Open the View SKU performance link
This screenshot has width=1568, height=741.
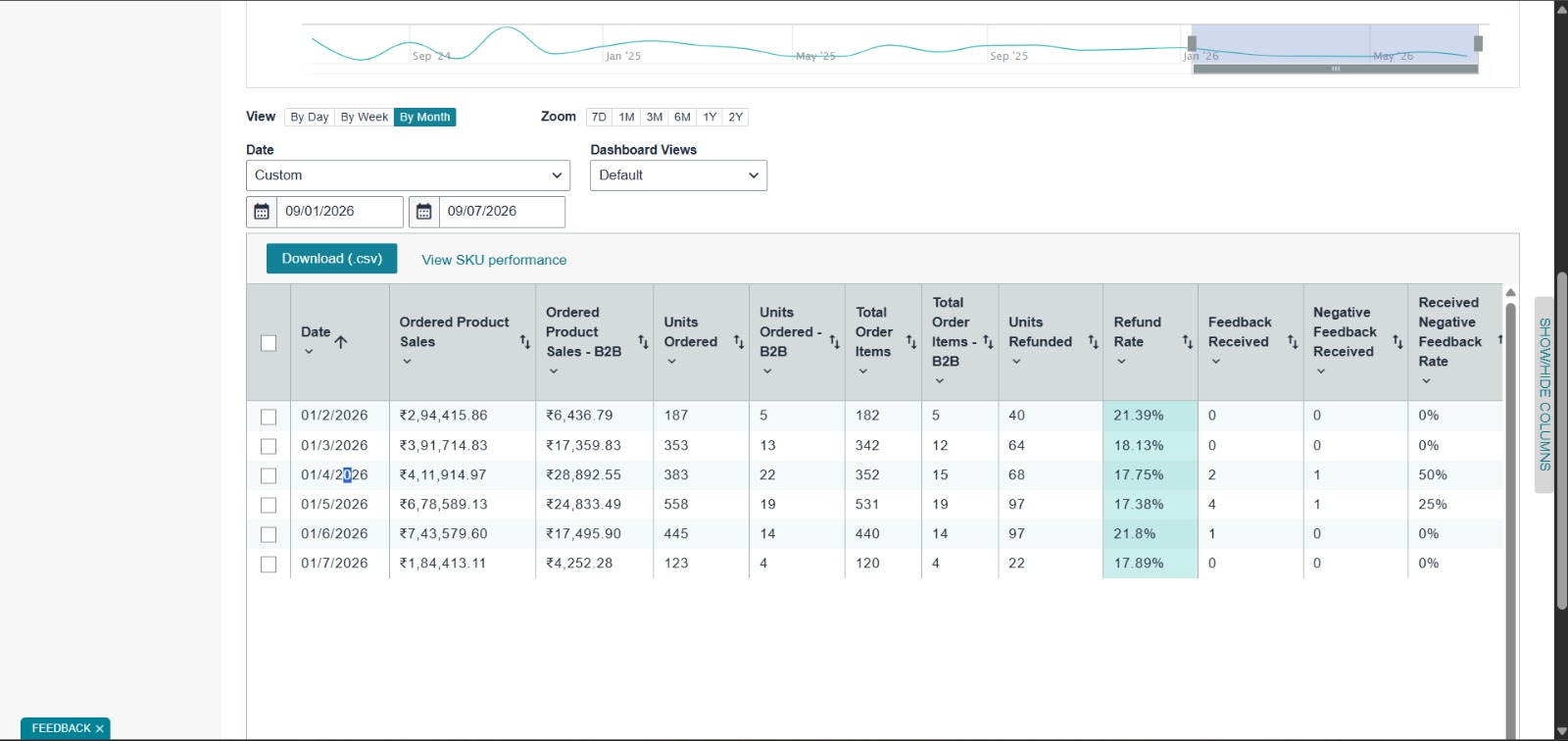[x=494, y=261]
